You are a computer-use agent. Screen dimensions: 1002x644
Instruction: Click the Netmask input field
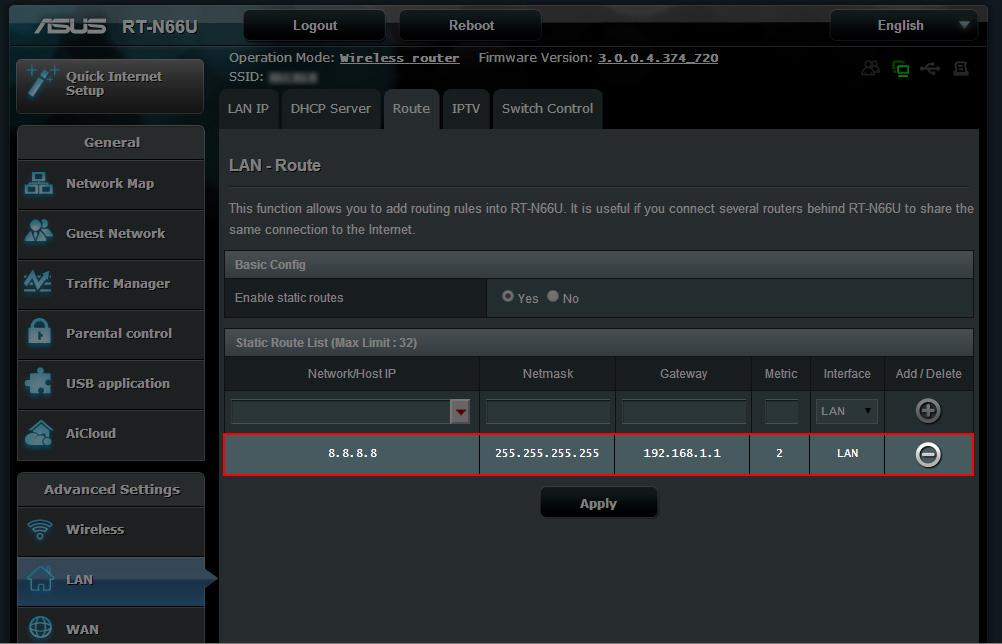point(548,411)
